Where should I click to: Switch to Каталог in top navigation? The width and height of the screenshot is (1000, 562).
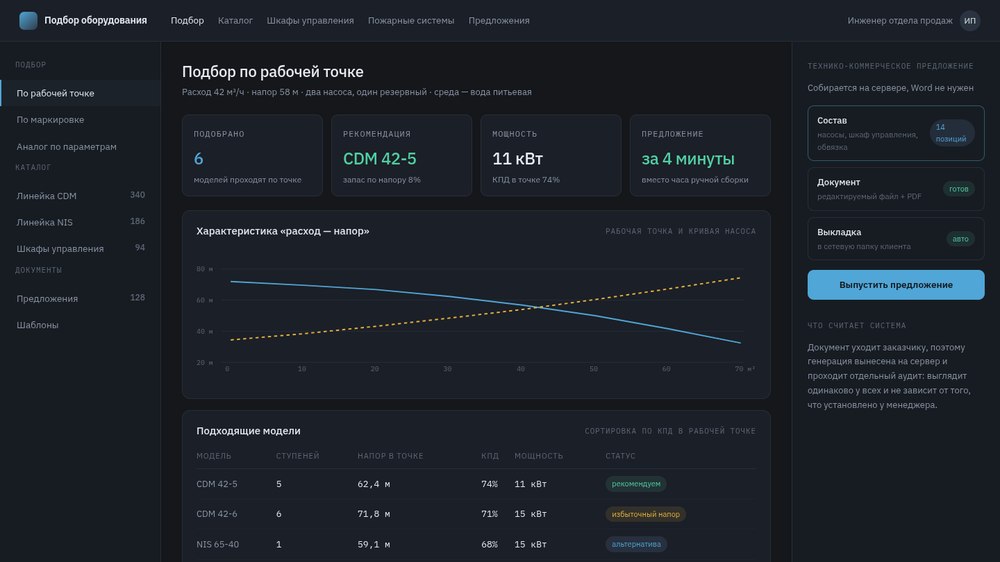[235, 20]
